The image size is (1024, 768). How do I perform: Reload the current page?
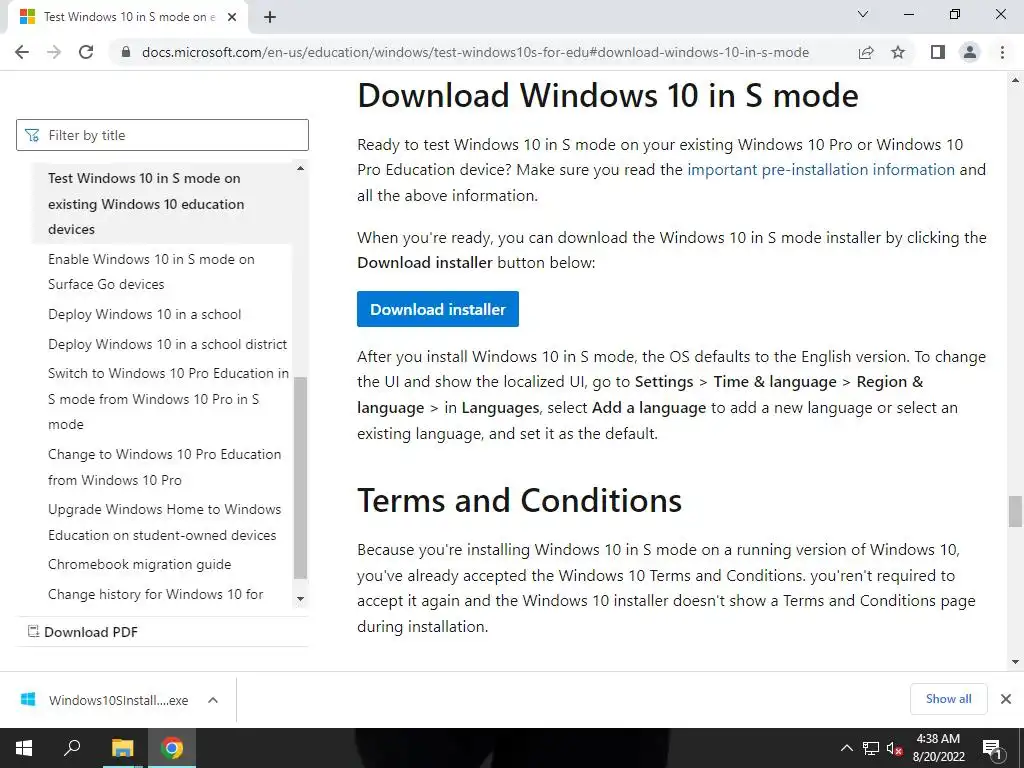point(86,52)
